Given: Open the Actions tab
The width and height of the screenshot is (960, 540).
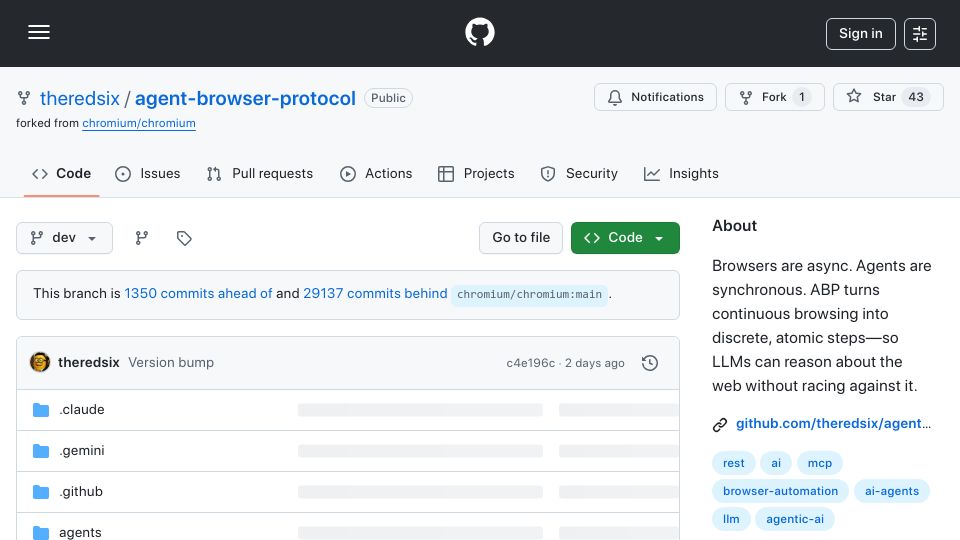Looking at the screenshot, I should click(x=376, y=174).
